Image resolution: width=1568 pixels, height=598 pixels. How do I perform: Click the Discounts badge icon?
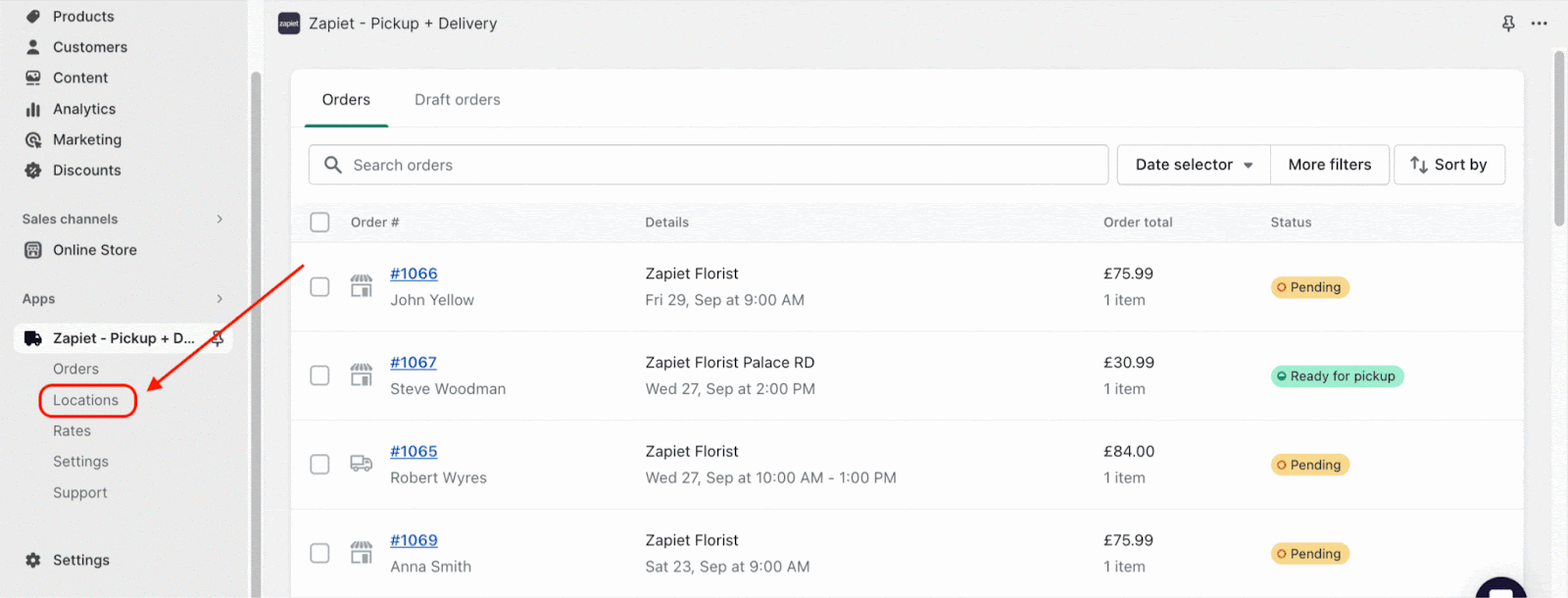point(33,171)
